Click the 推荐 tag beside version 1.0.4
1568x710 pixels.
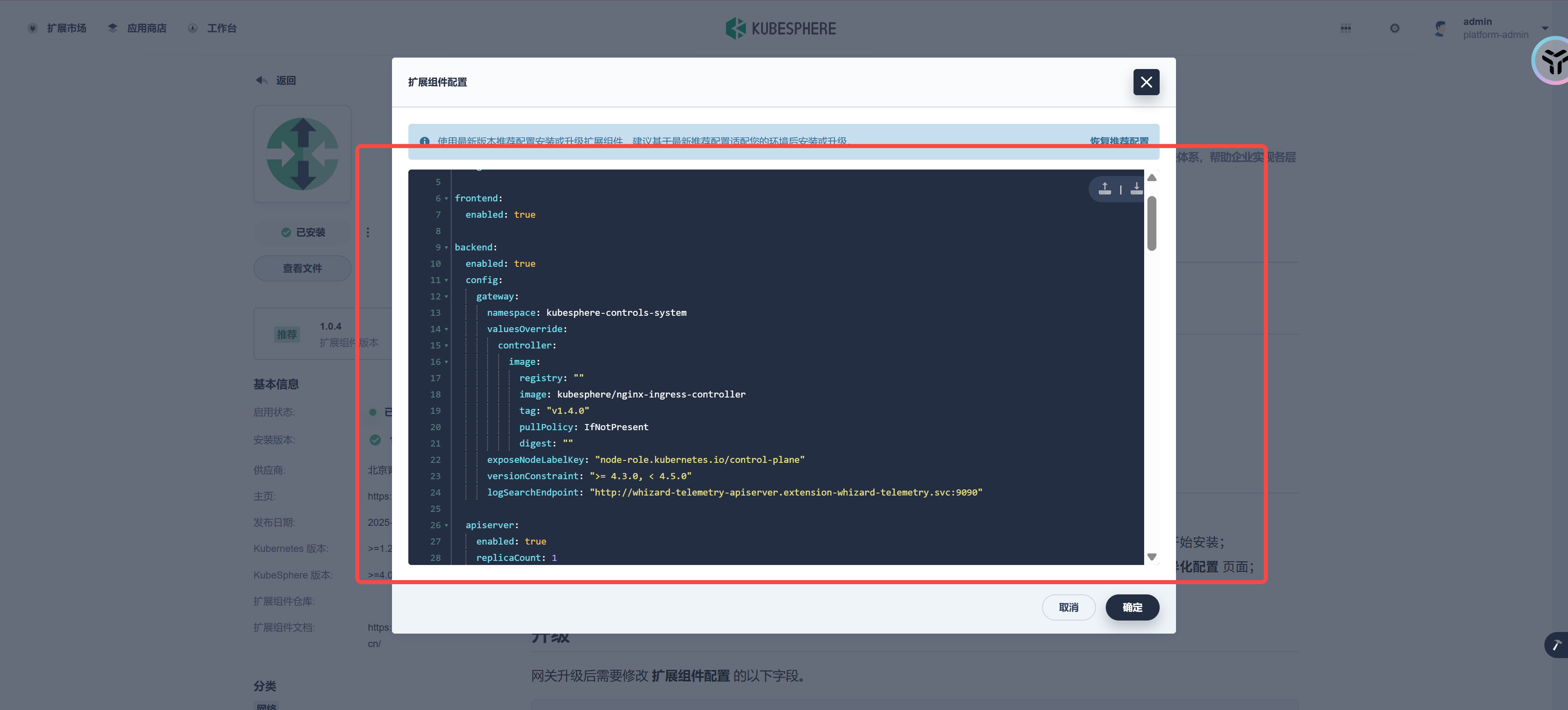[287, 334]
